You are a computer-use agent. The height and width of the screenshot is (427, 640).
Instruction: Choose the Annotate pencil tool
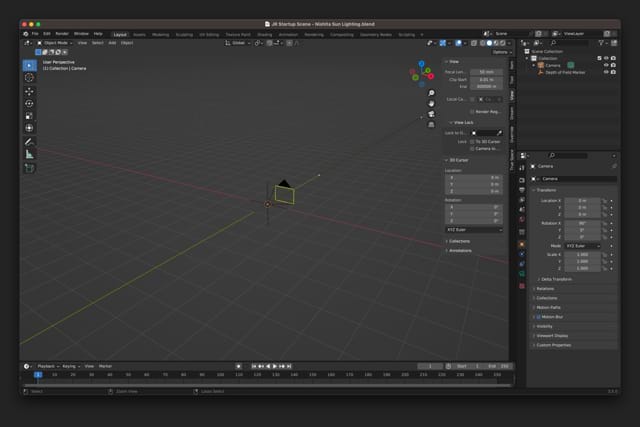click(29, 142)
